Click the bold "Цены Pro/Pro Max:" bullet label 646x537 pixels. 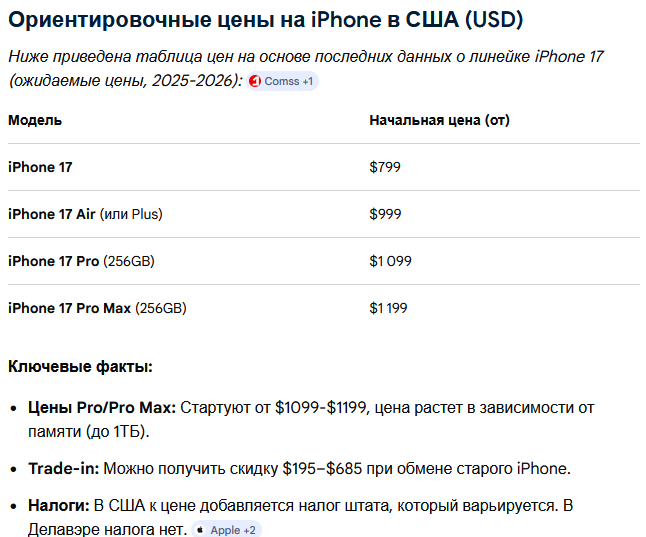(x=102, y=408)
